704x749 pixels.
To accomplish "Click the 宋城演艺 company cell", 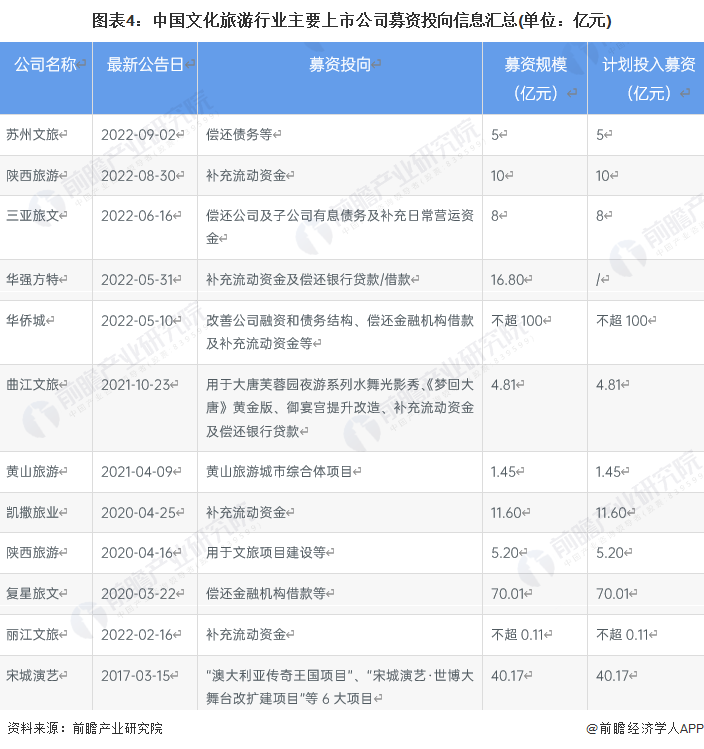I will tap(33, 674).
